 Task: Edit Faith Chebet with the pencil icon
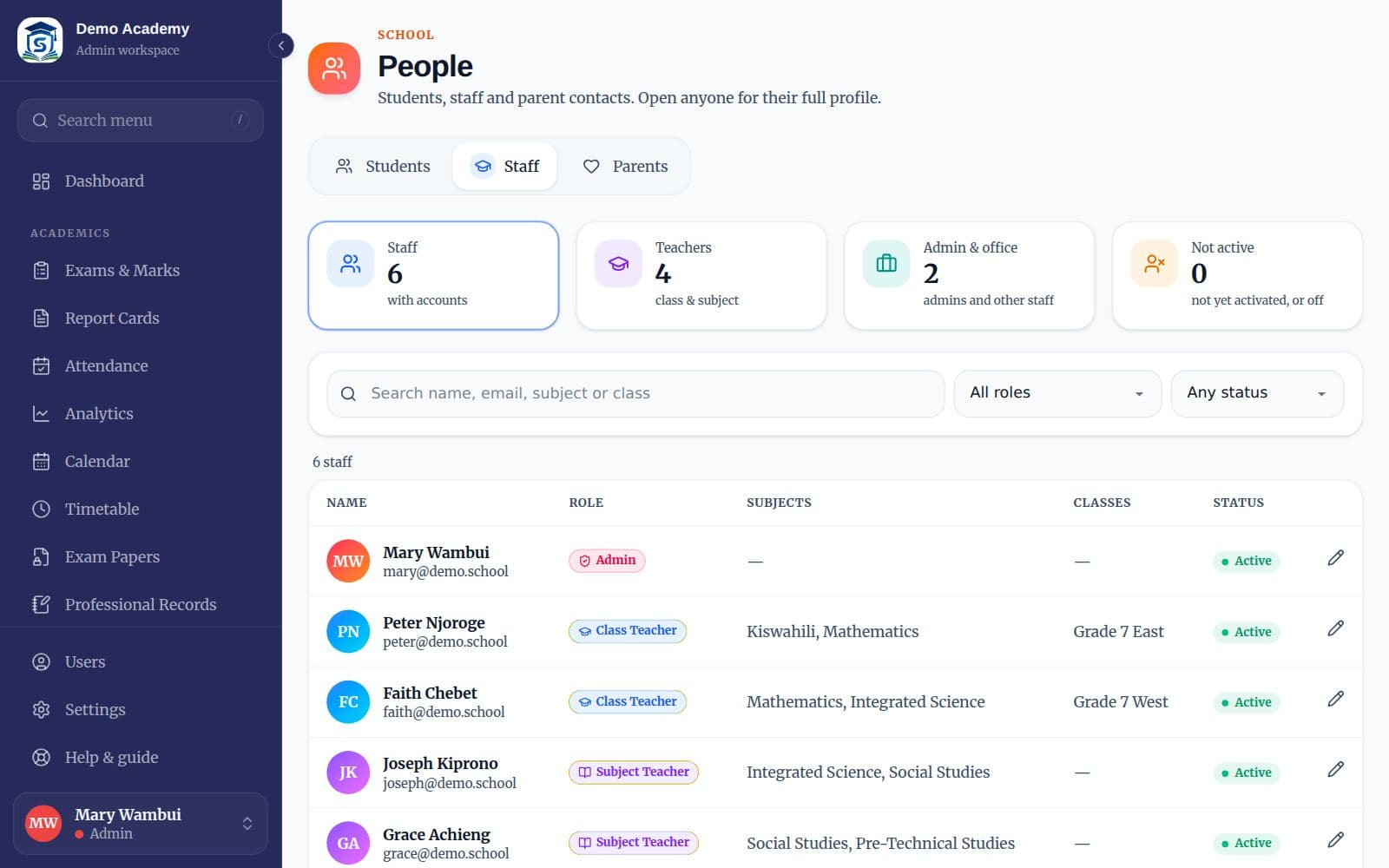point(1335,699)
